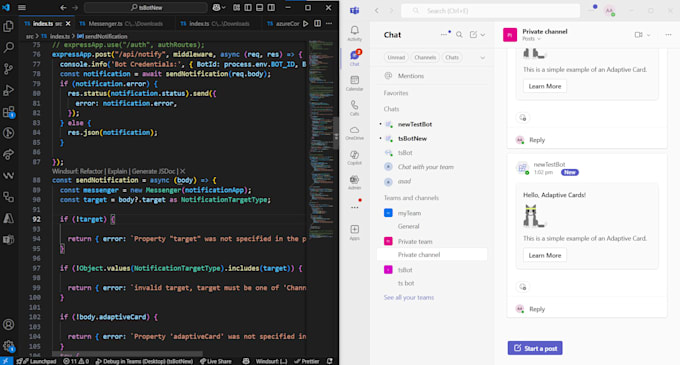
Task: Open the VS Code hamburger application menu
Action: pos(22,7)
